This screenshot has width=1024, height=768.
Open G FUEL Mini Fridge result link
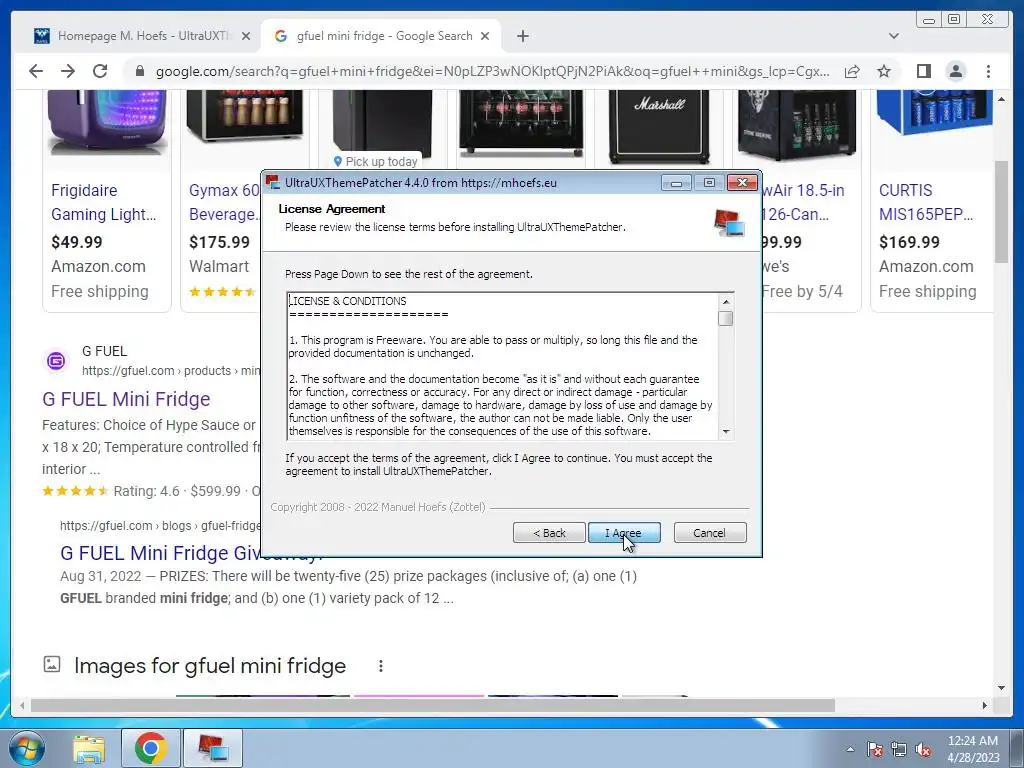[126, 399]
